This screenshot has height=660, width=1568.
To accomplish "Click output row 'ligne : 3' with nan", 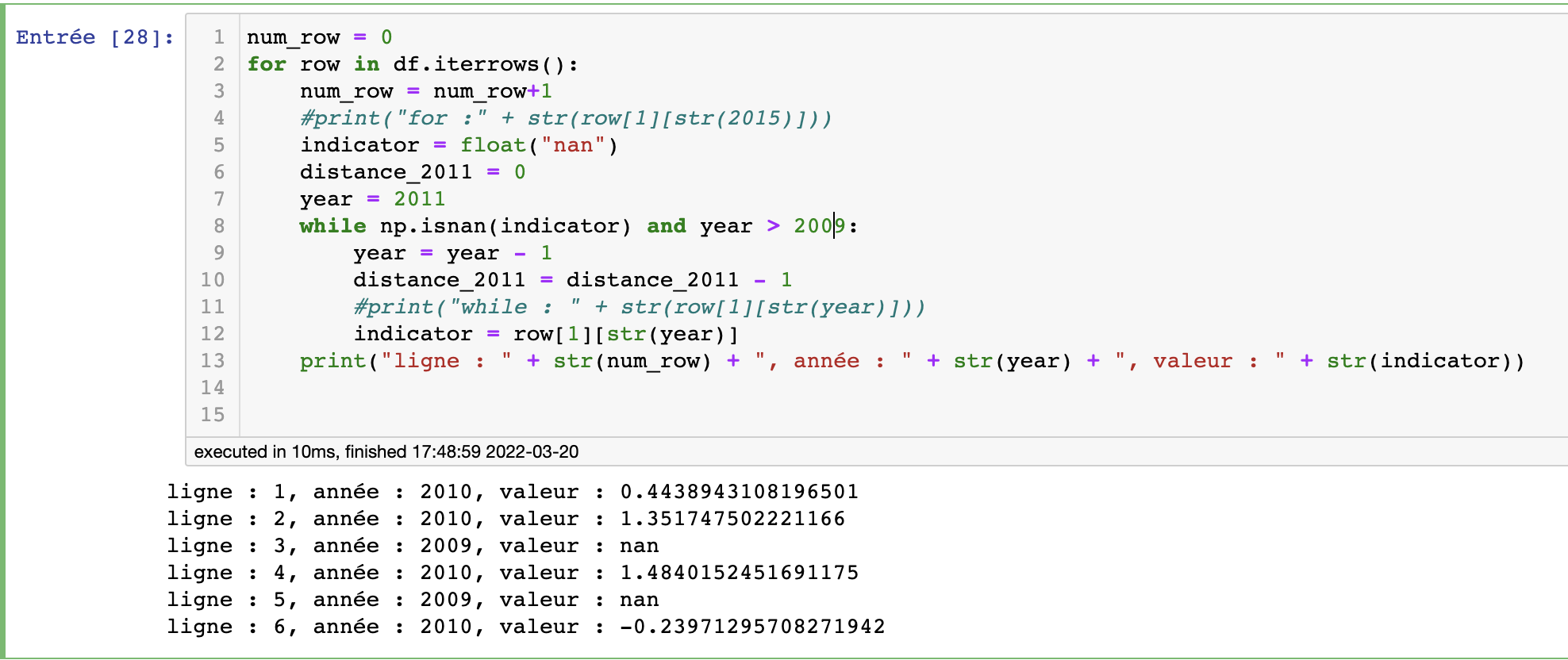I will pos(413,546).
